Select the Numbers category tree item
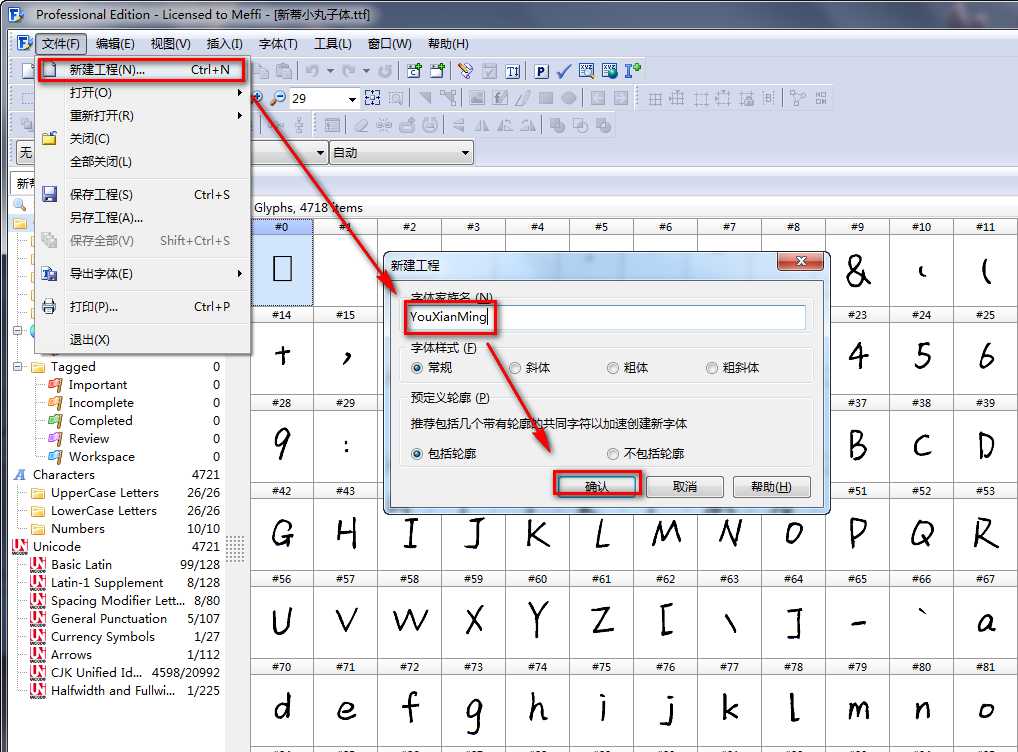Image resolution: width=1018 pixels, height=752 pixels. 77,529
